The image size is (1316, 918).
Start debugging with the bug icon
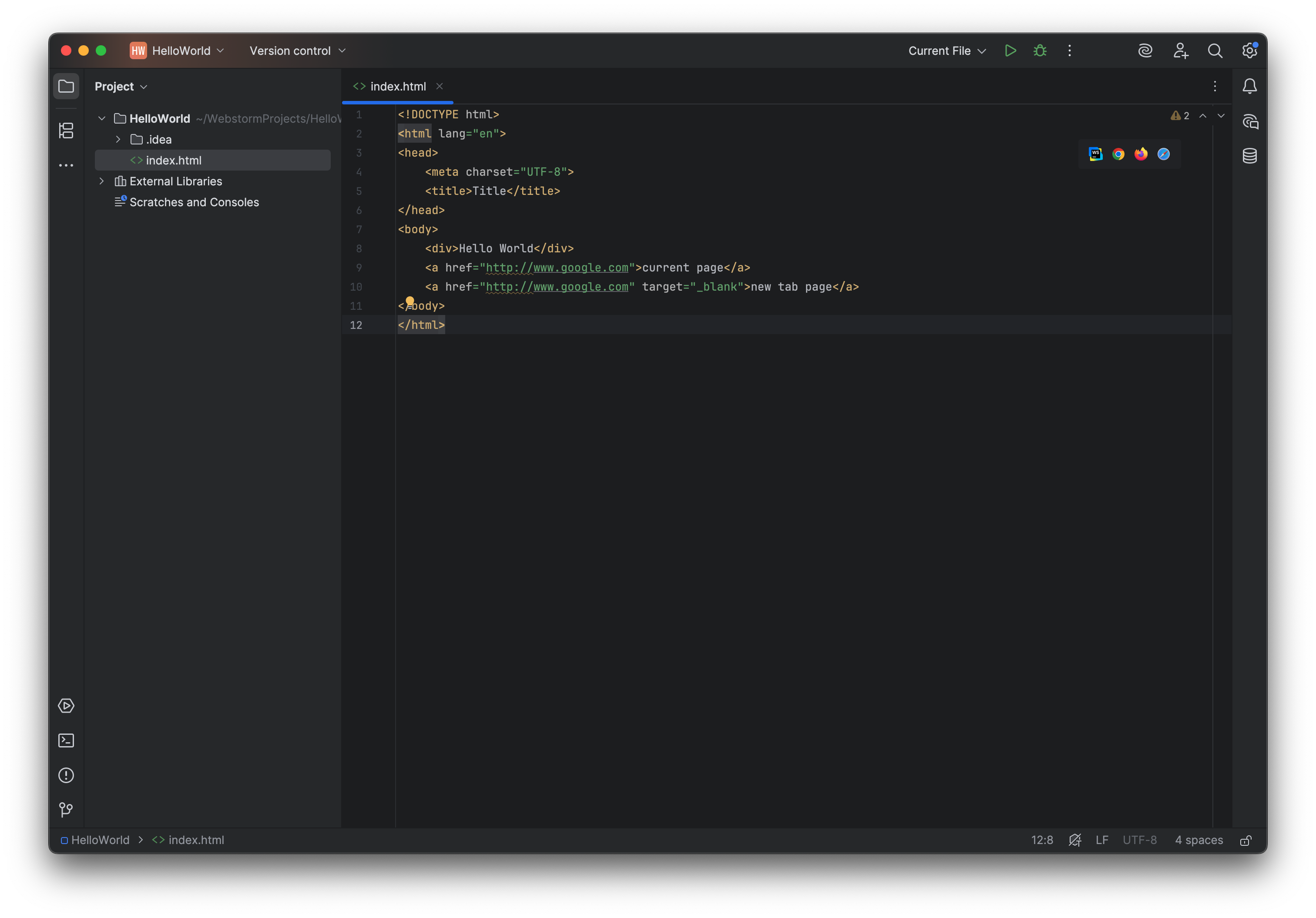click(x=1040, y=50)
